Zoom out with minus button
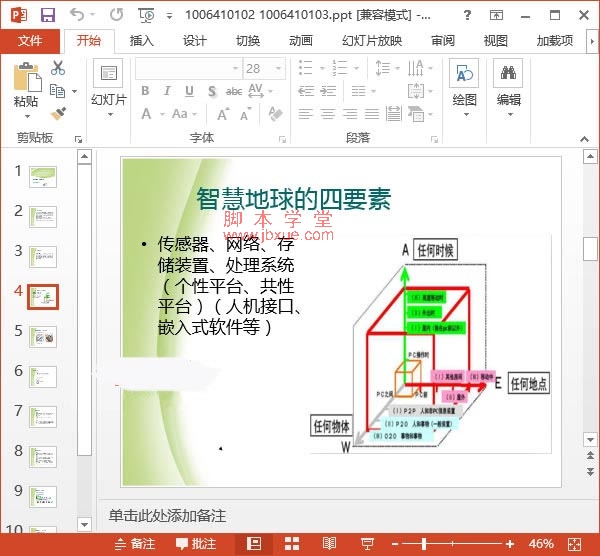 [x=395, y=544]
